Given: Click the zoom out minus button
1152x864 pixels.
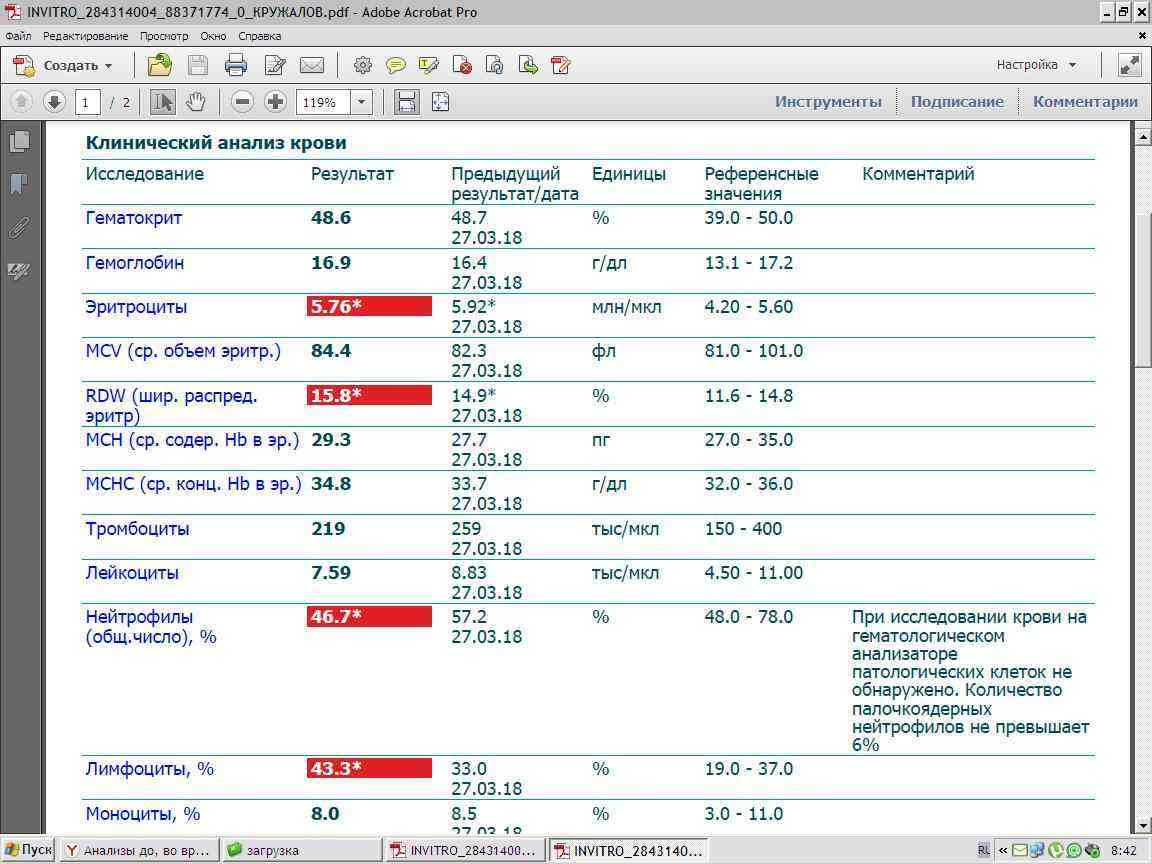Looking at the screenshot, I should pos(242,102).
